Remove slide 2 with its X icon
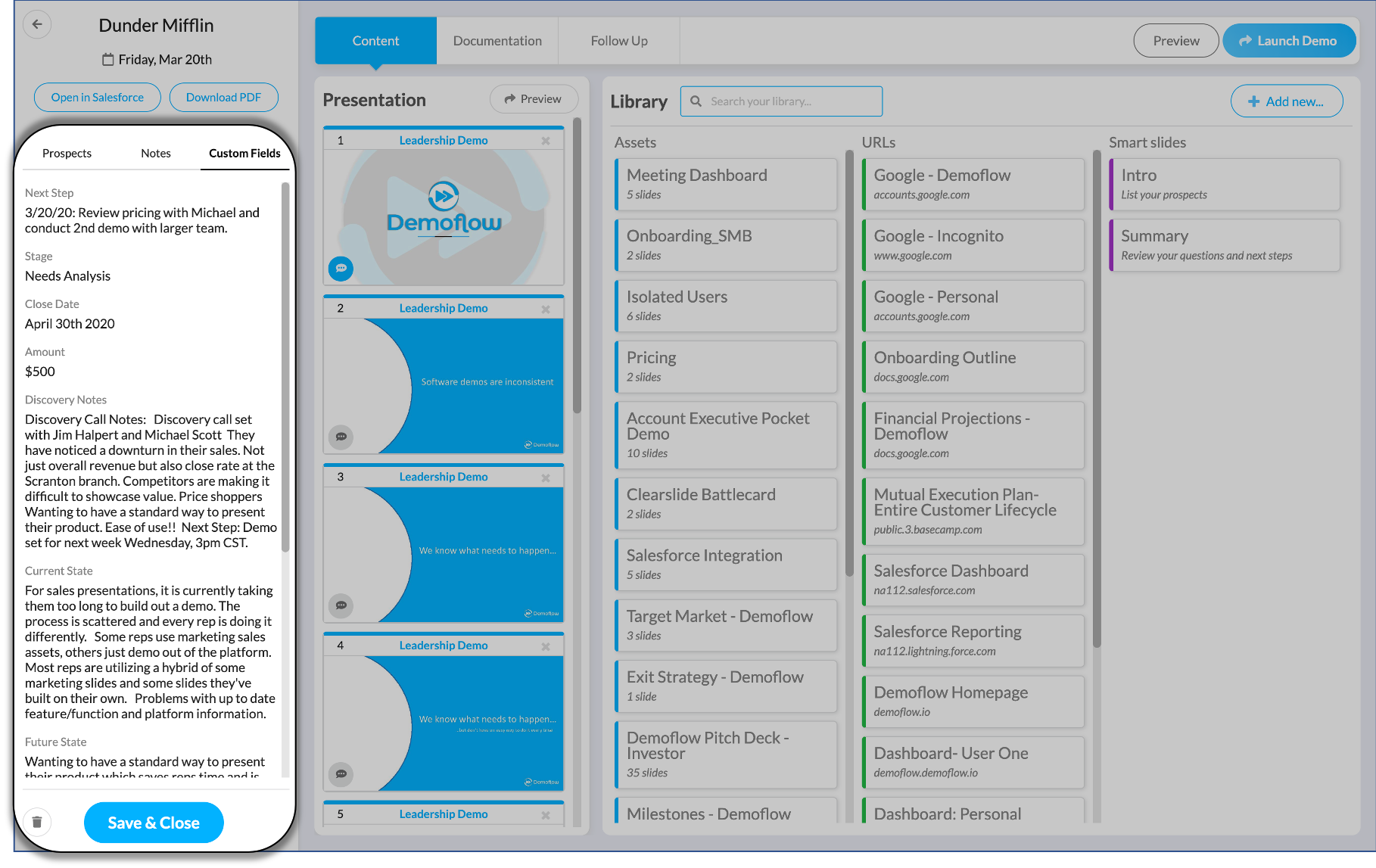This screenshot has width=1376, height=868. [x=546, y=309]
